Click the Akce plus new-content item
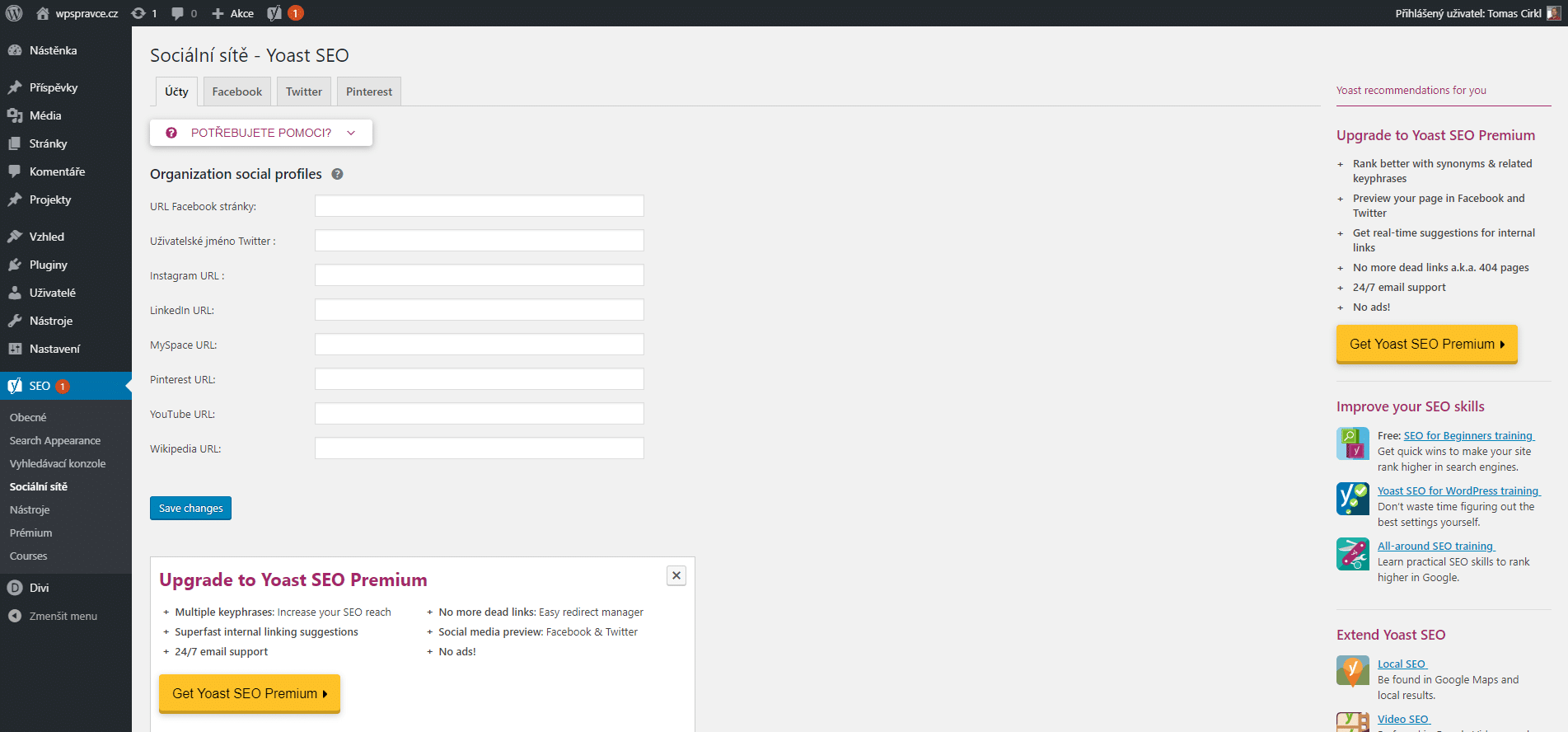 click(232, 13)
